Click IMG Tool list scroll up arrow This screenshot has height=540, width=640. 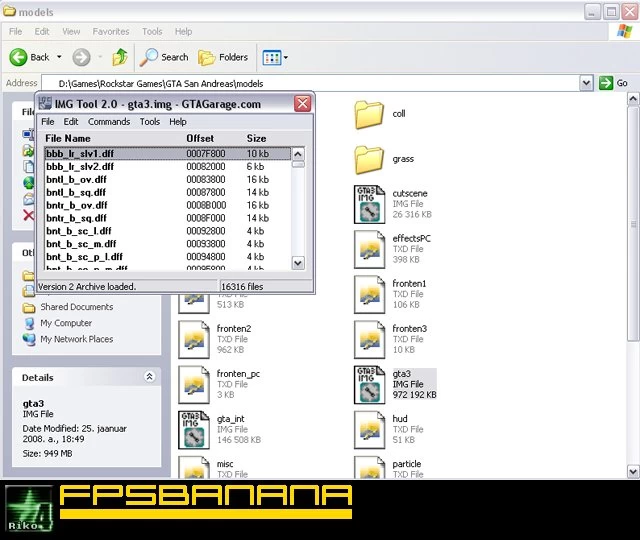click(298, 154)
